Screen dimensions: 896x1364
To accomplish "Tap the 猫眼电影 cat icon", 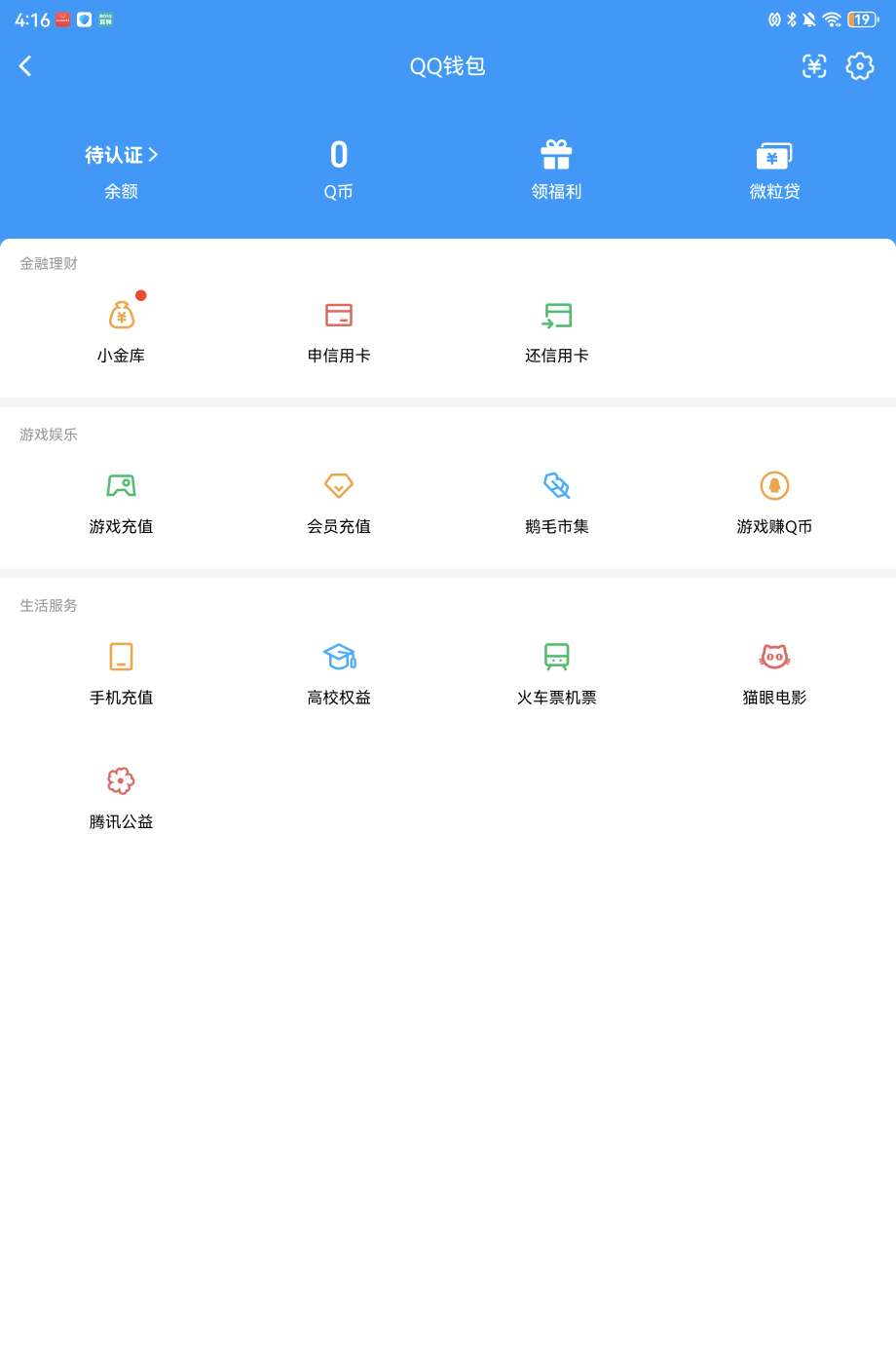I will 774,657.
